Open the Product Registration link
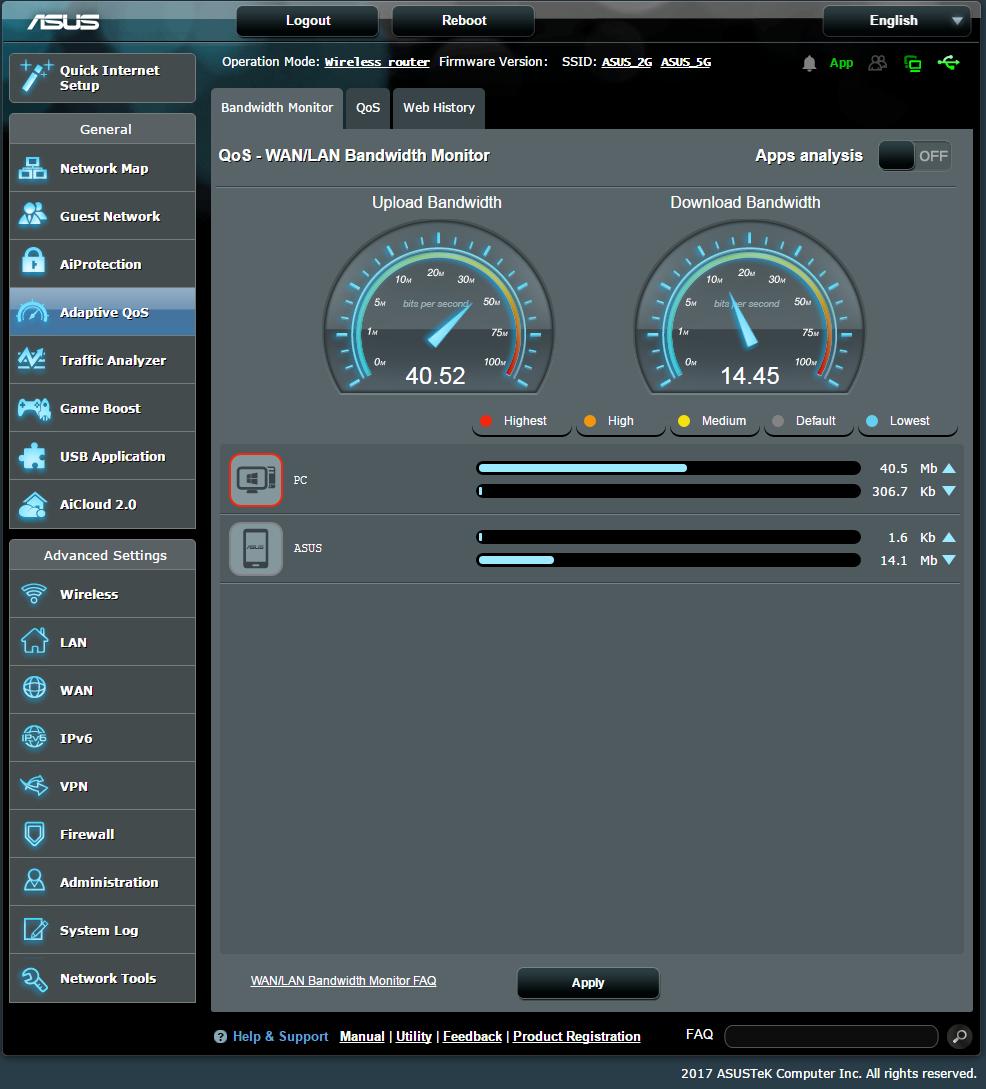Screen dimensions: 986x1089 click(576, 1036)
